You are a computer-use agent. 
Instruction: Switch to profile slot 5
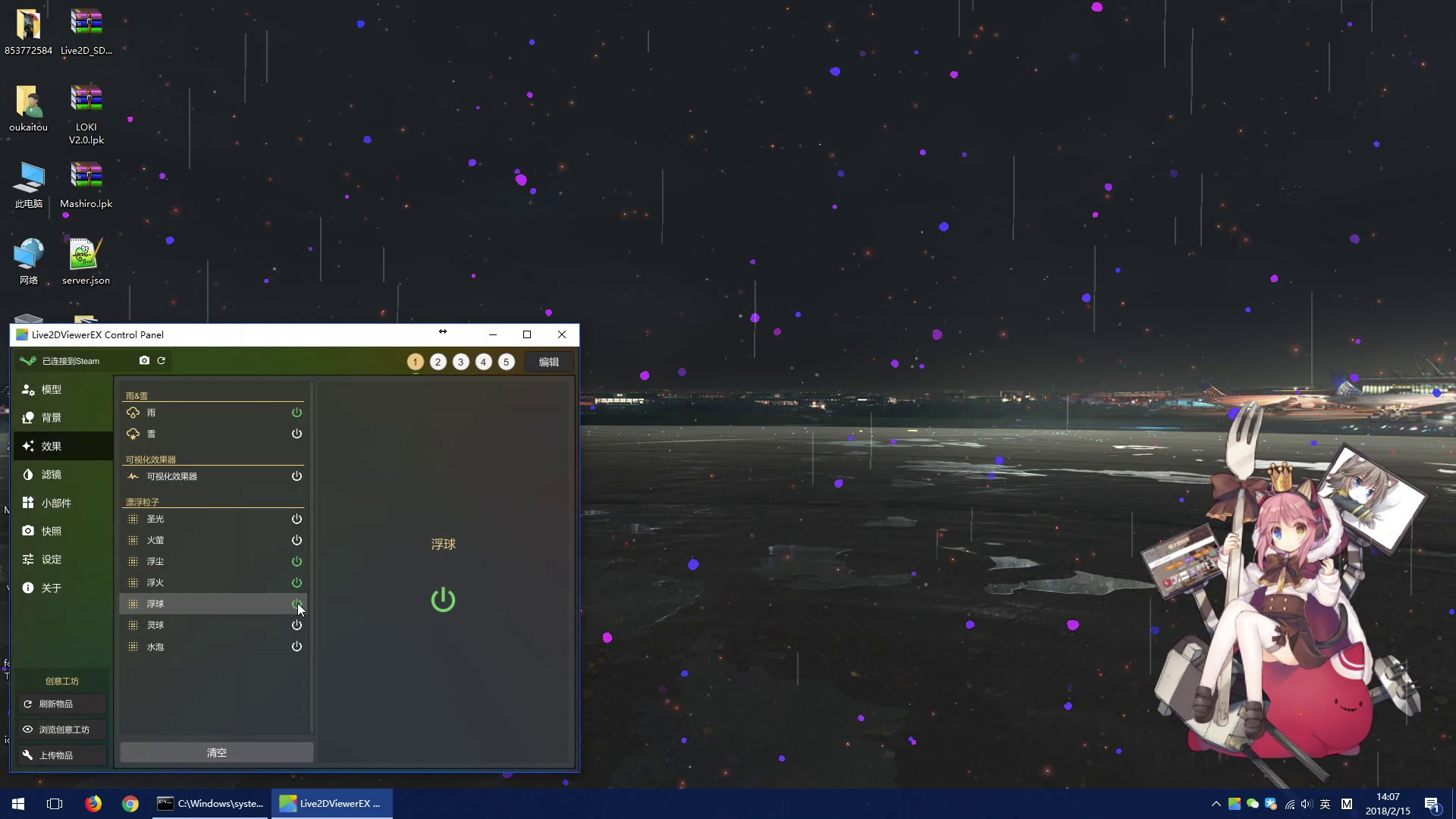coord(506,362)
